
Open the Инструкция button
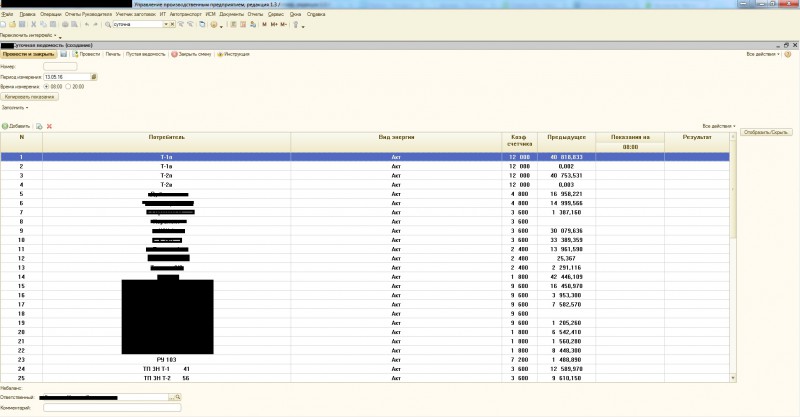coord(234,54)
